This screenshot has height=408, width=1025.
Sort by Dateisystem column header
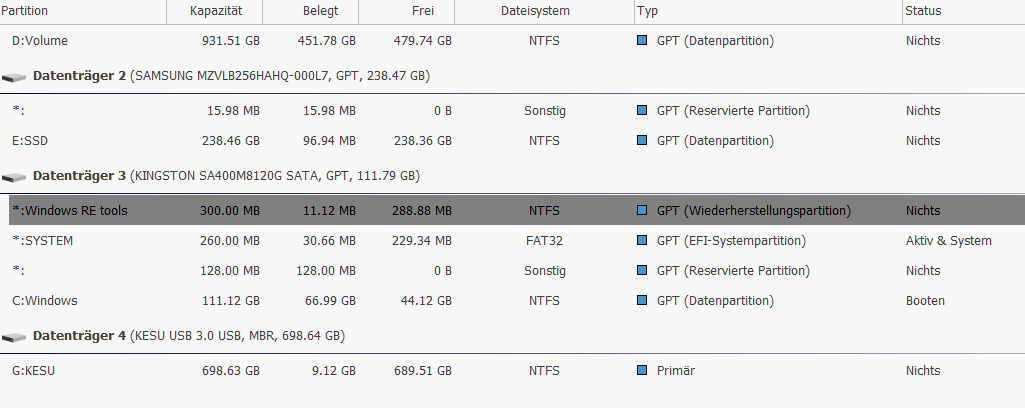coord(545,11)
